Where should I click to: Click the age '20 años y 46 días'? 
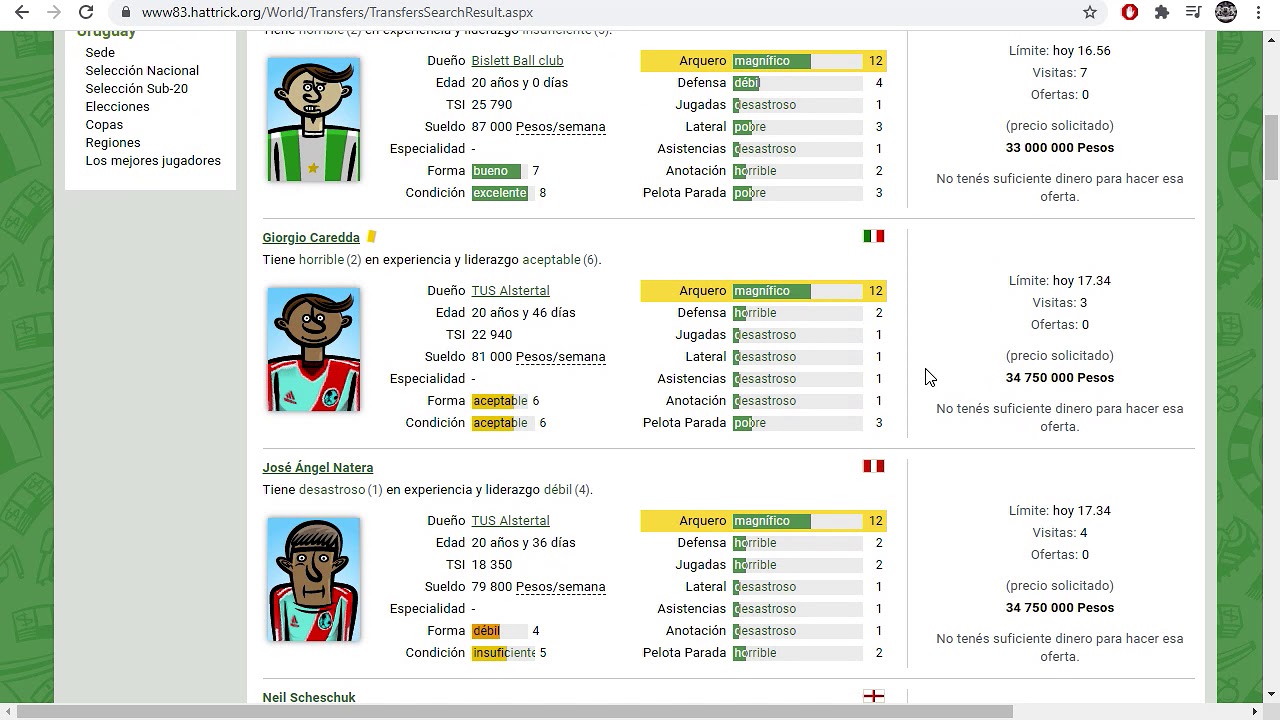click(x=524, y=312)
